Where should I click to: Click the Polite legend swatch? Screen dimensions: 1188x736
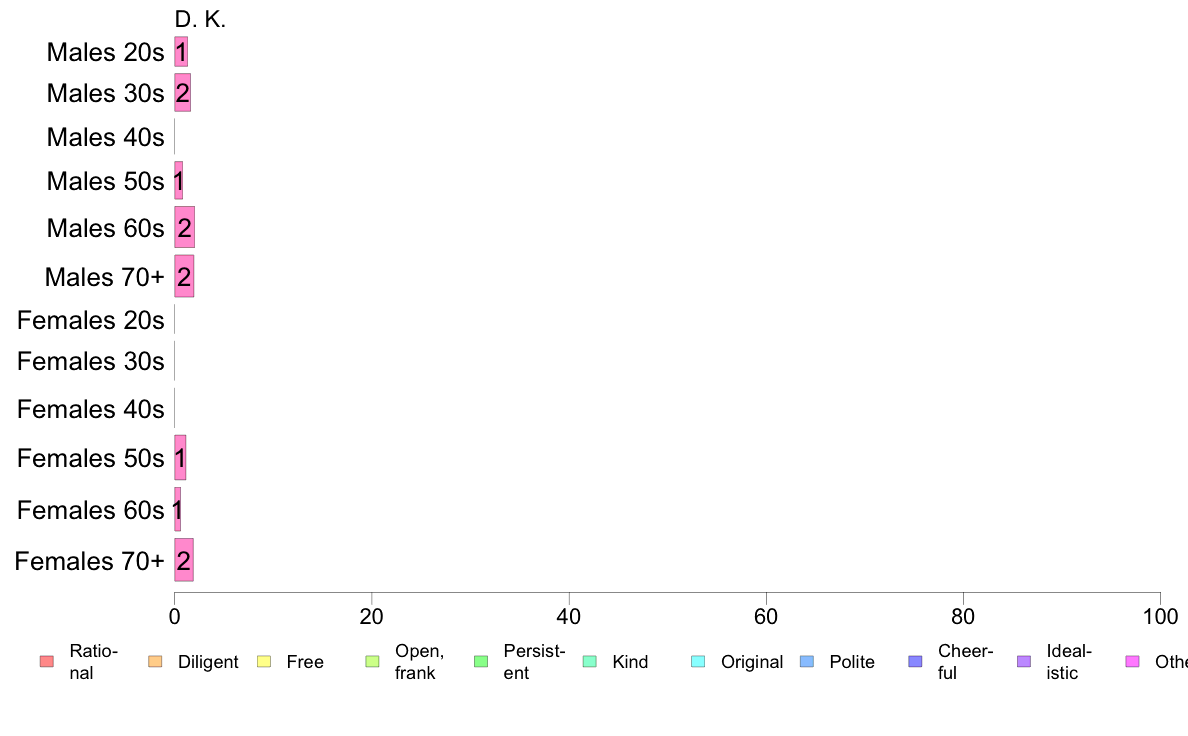(x=807, y=662)
